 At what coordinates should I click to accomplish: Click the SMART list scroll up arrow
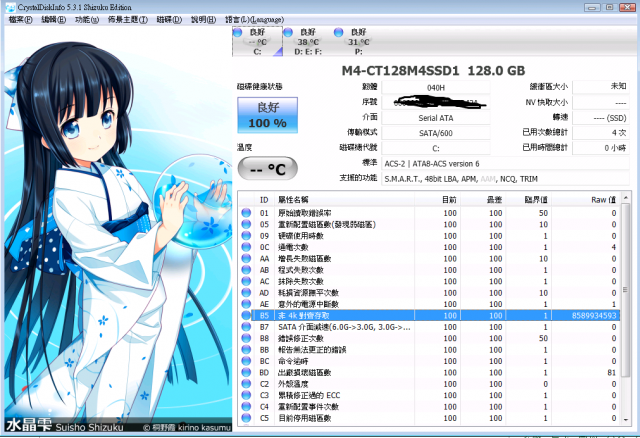click(x=625, y=198)
